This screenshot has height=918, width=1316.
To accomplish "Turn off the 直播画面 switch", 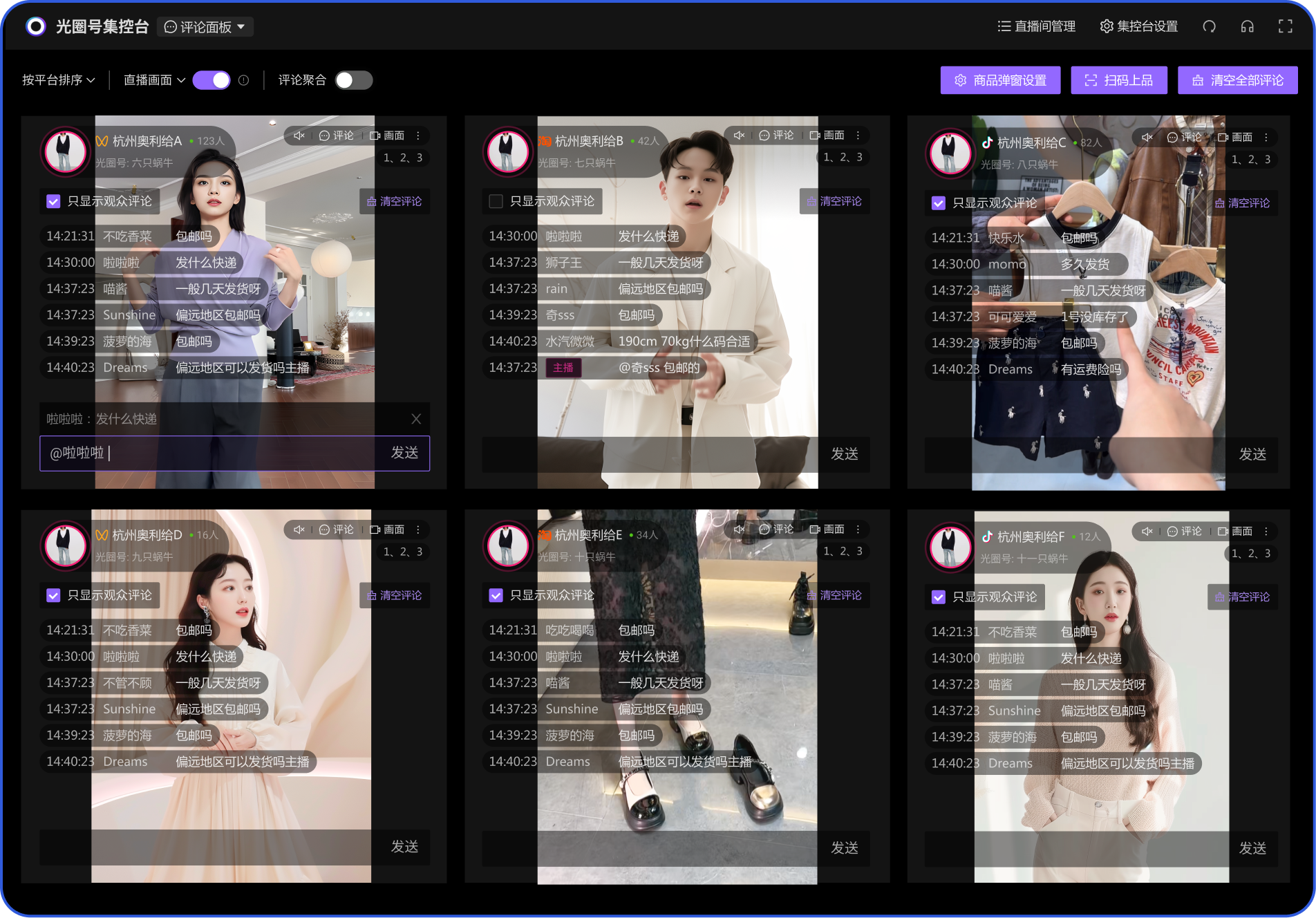I will pos(211,80).
